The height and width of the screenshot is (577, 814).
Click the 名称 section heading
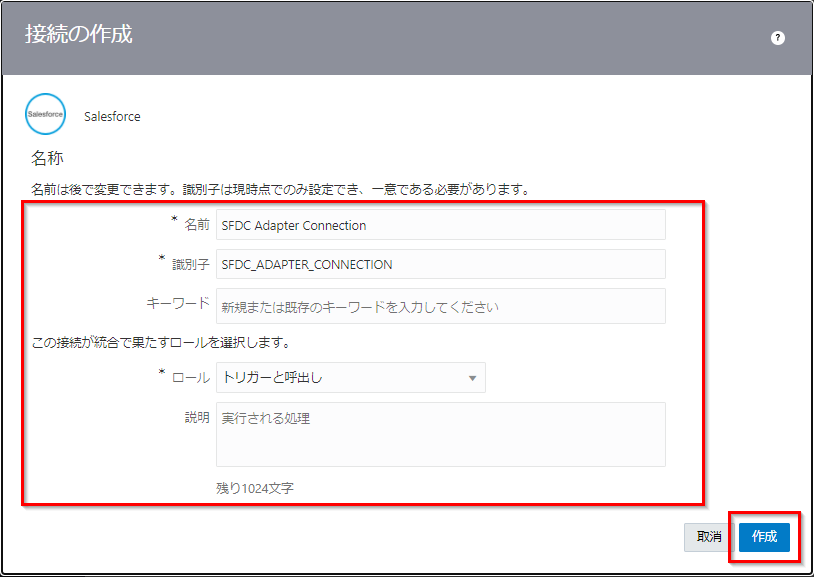point(48,158)
